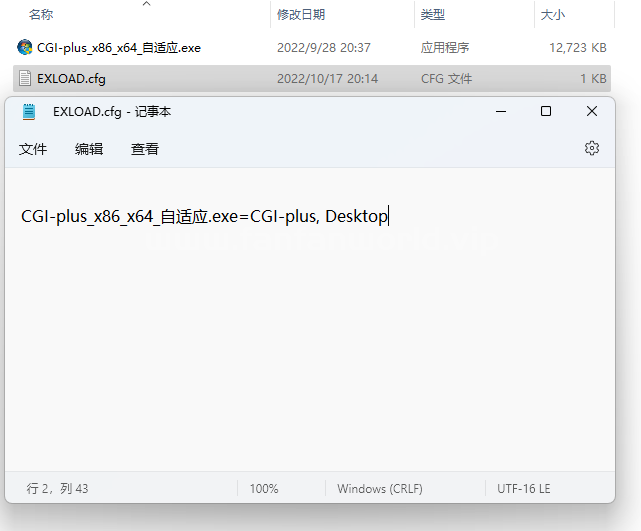
Task: Open the 查看 menu
Action: click(145, 149)
